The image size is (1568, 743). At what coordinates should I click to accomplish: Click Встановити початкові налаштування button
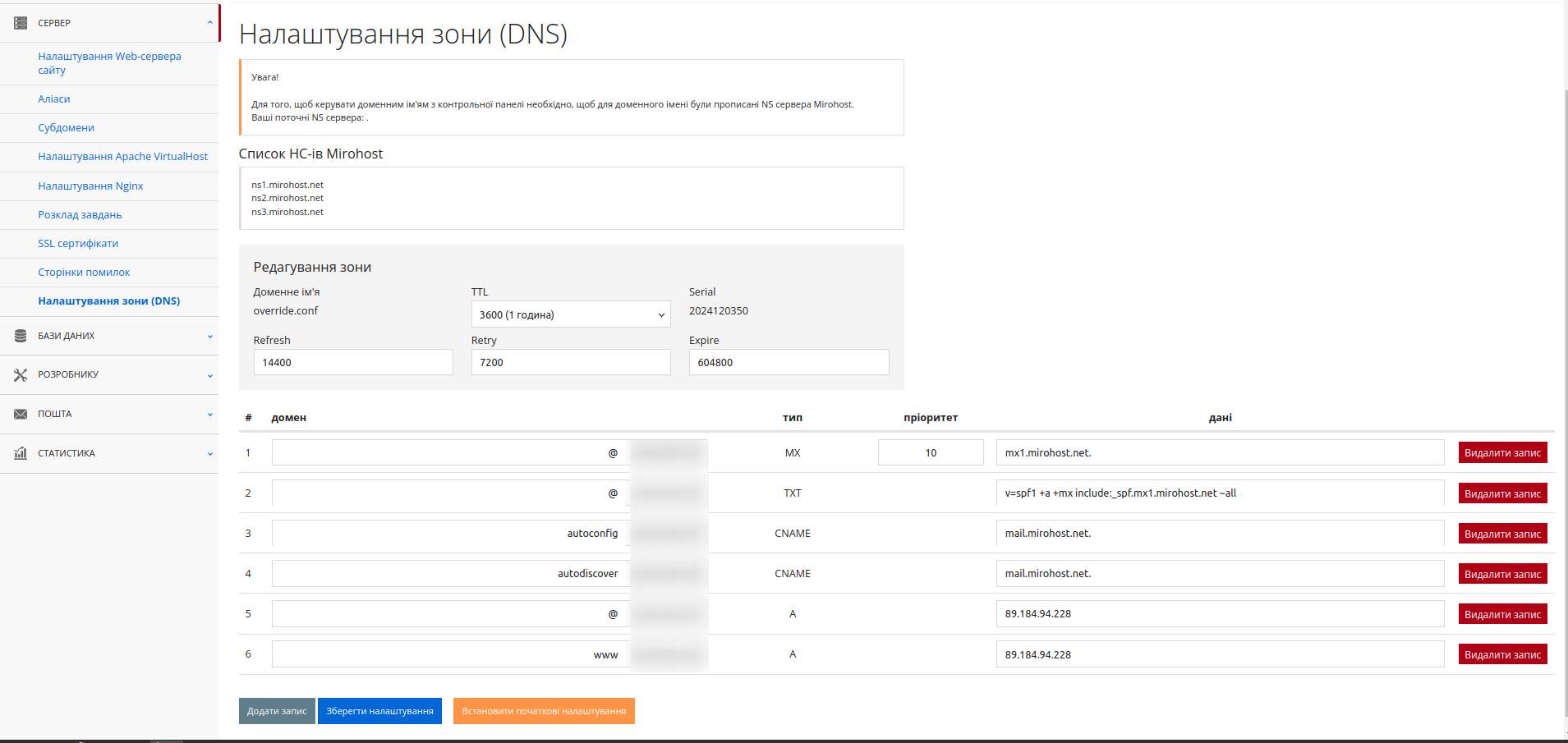544,711
